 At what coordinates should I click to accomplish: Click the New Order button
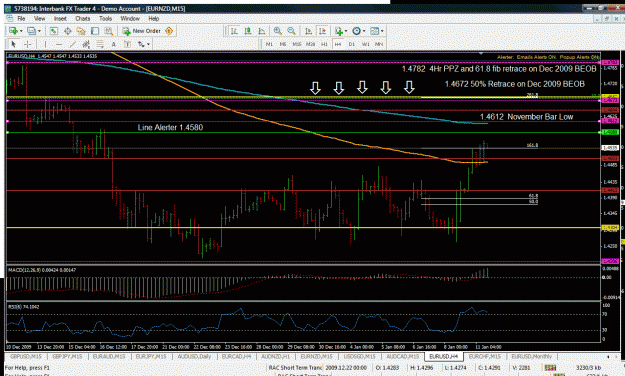point(142,31)
